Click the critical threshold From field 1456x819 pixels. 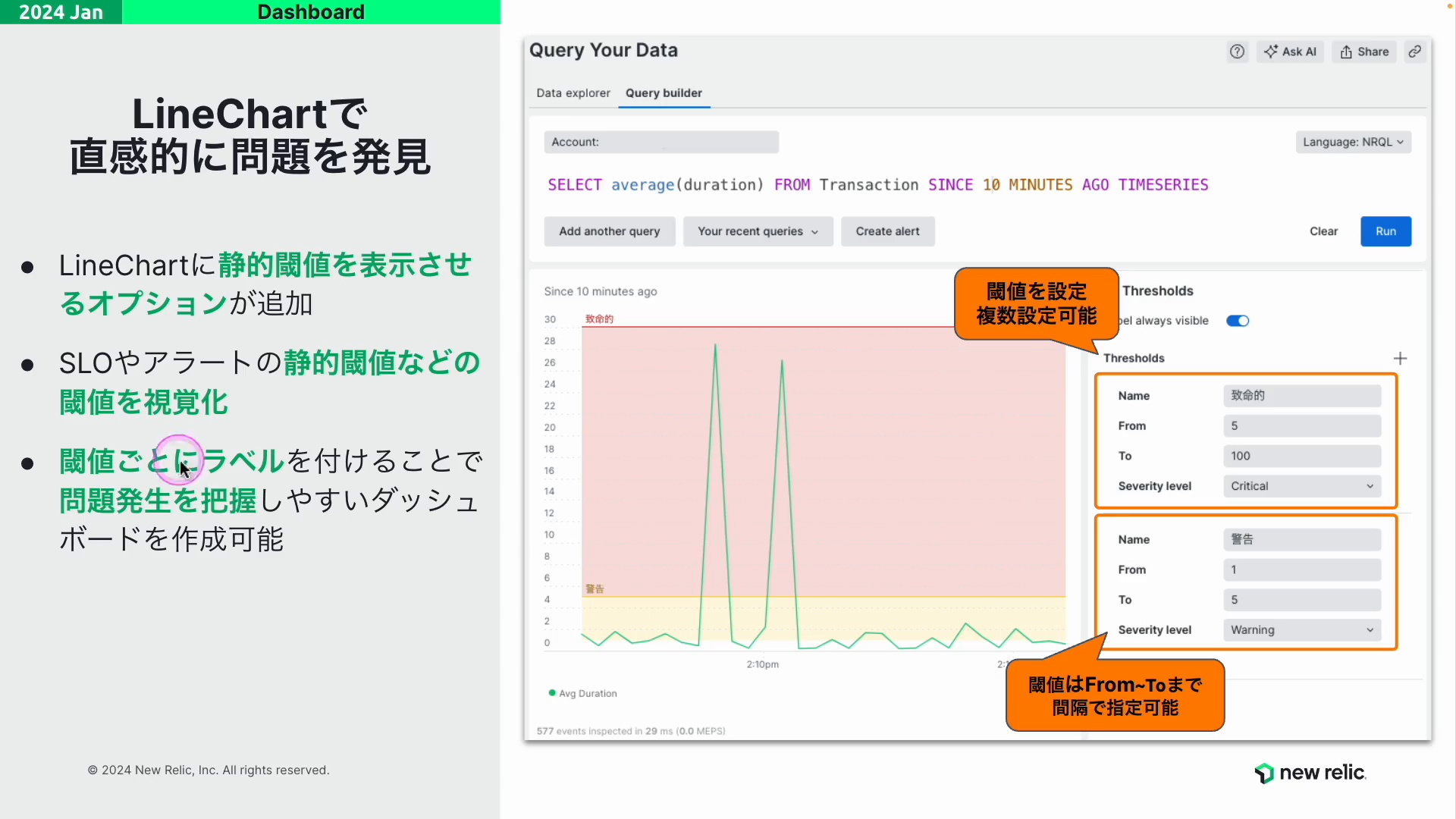tap(1302, 426)
